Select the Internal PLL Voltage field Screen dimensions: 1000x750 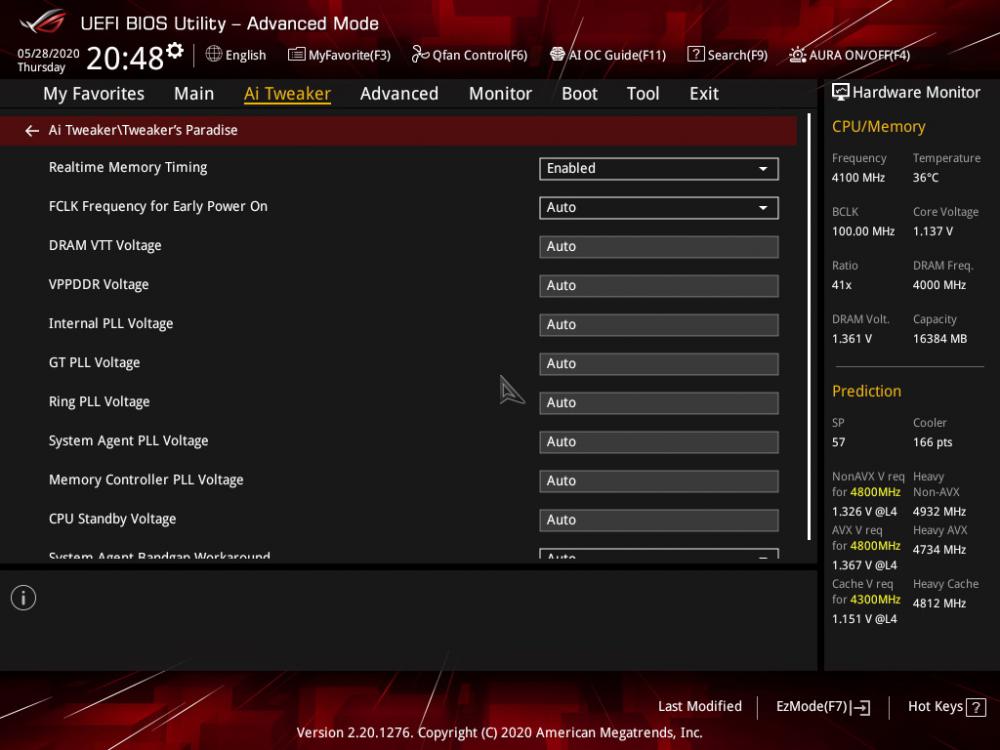click(x=659, y=325)
